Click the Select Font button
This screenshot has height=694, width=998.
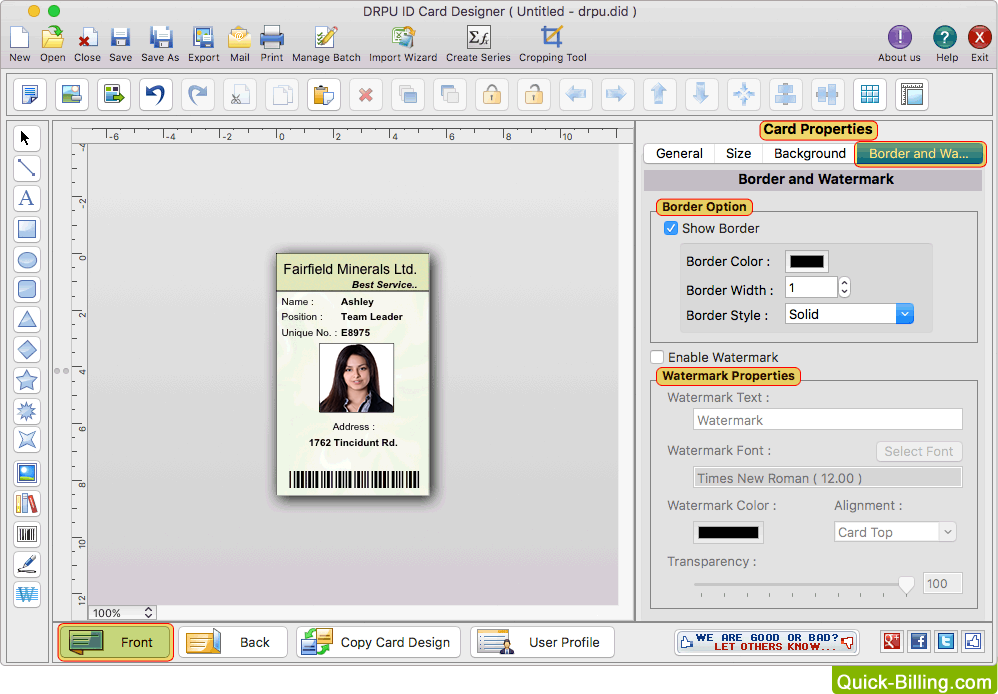[x=919, y=451]
